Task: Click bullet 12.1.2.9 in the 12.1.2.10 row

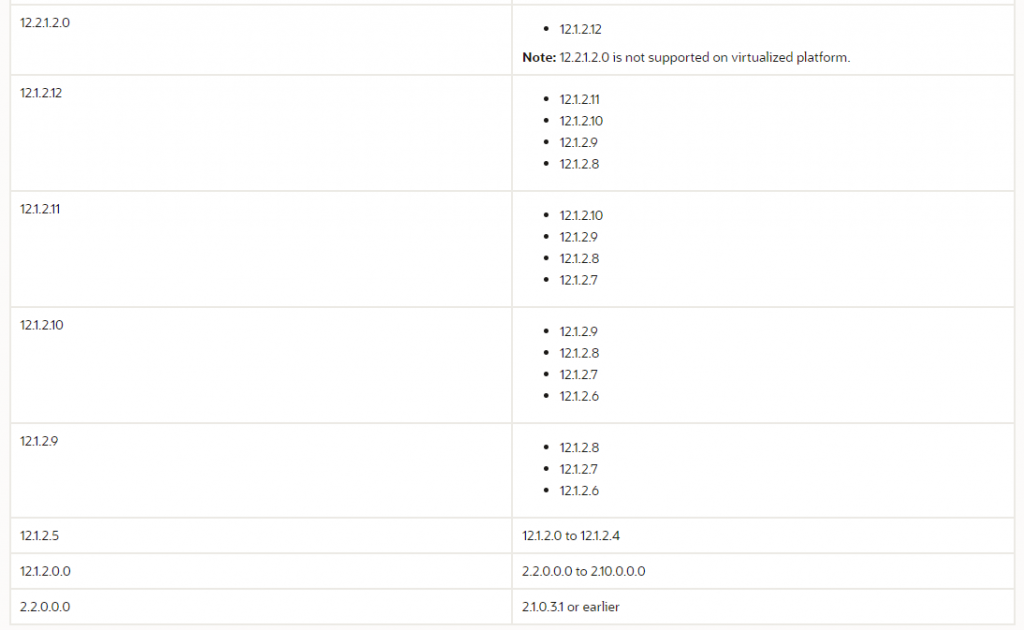Action: (x=578, y=332)
